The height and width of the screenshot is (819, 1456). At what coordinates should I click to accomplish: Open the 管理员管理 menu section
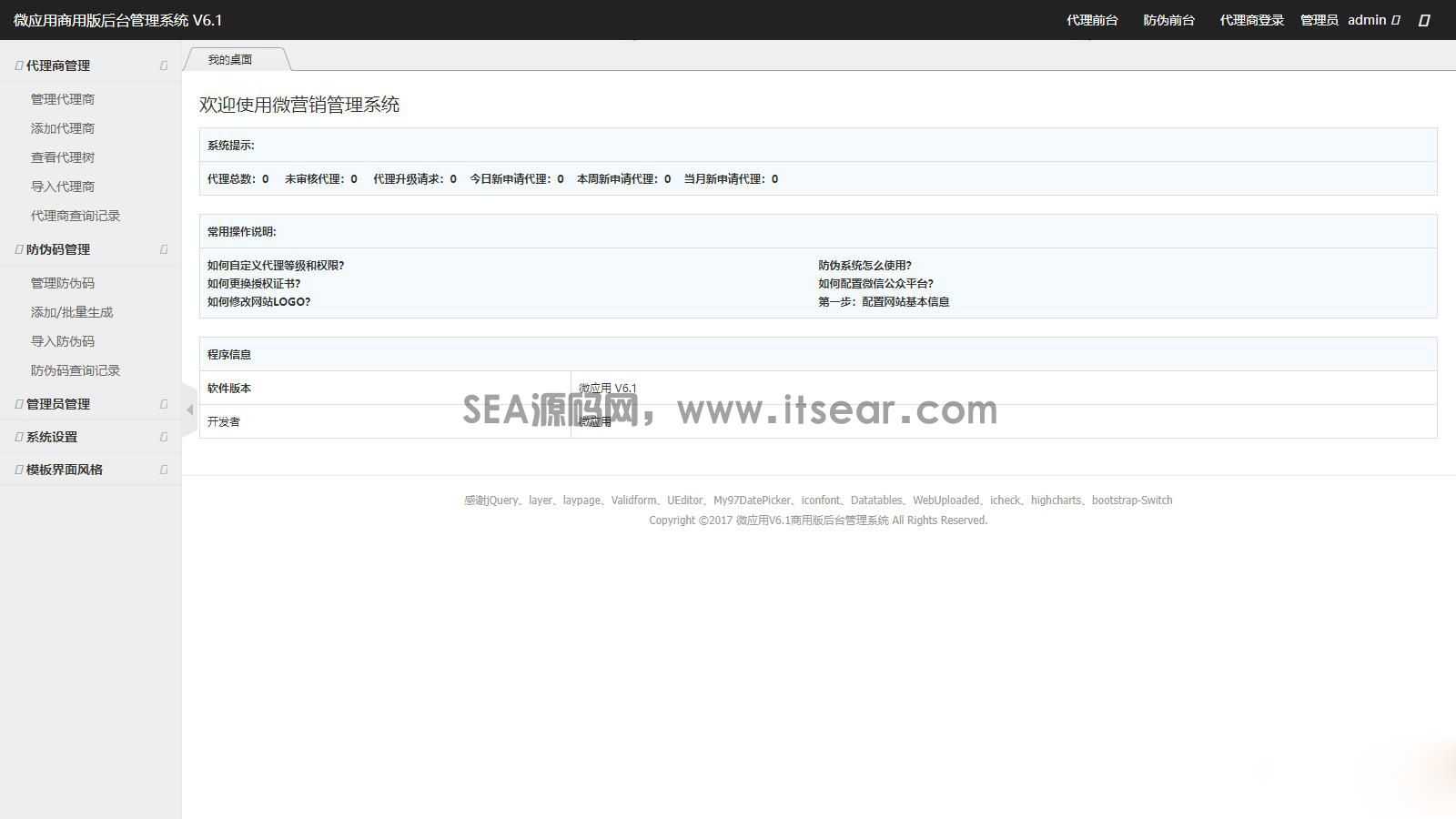pyautogui.click(x=91, y=404)
